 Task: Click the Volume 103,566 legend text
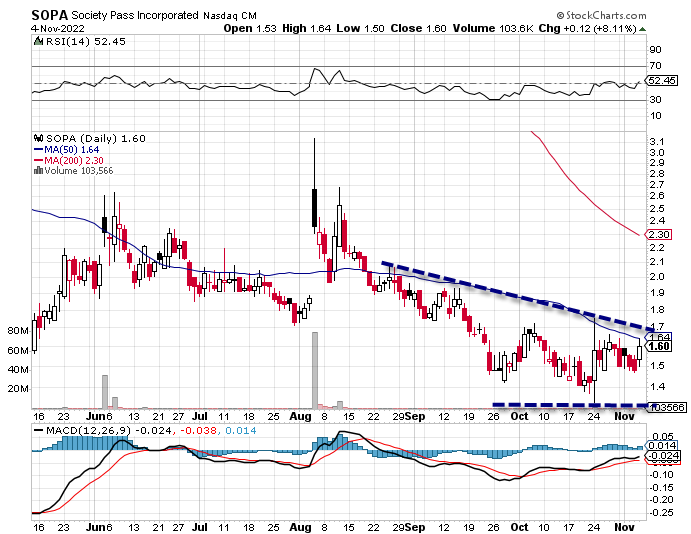pyautogui.click(x=79, y=171)
